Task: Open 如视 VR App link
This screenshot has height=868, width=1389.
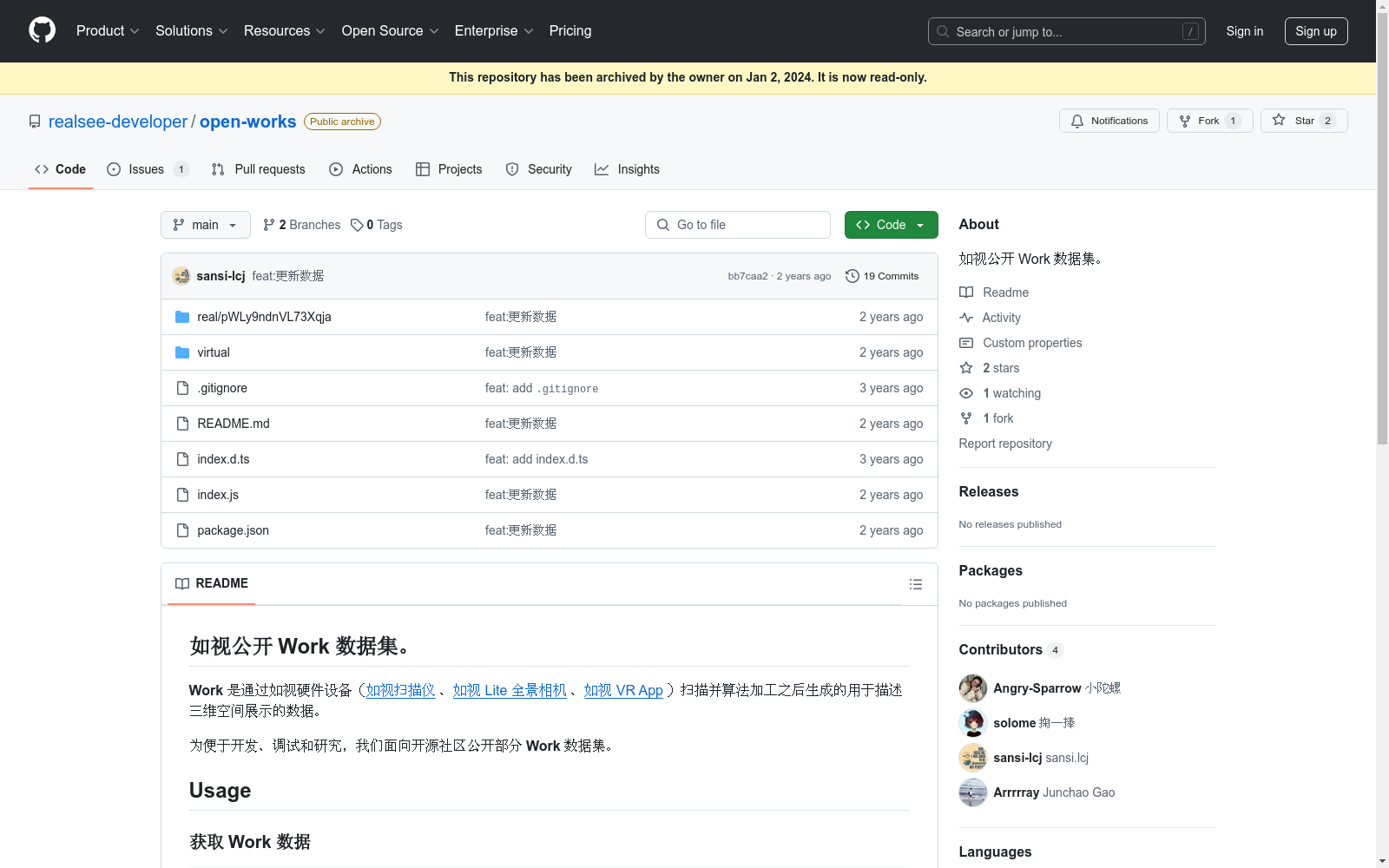Action: (x=623, y=690)
